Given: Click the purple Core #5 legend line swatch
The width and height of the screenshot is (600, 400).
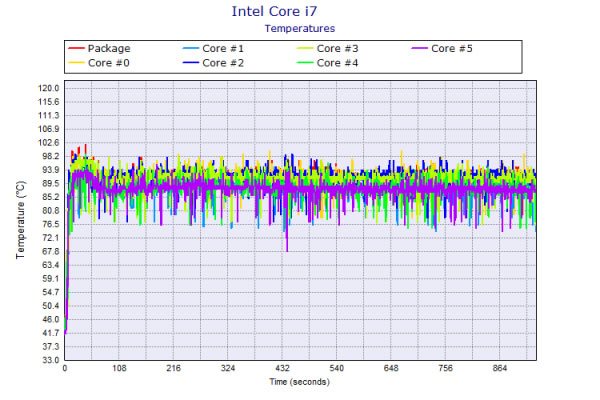Looking at the screenshot, I should (419, 49).
